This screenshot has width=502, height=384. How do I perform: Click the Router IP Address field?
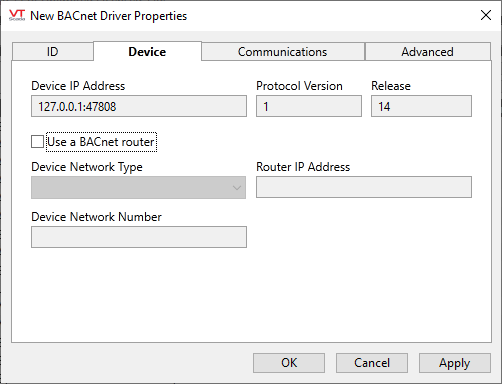pyautogui.click(x=364, y=187)
